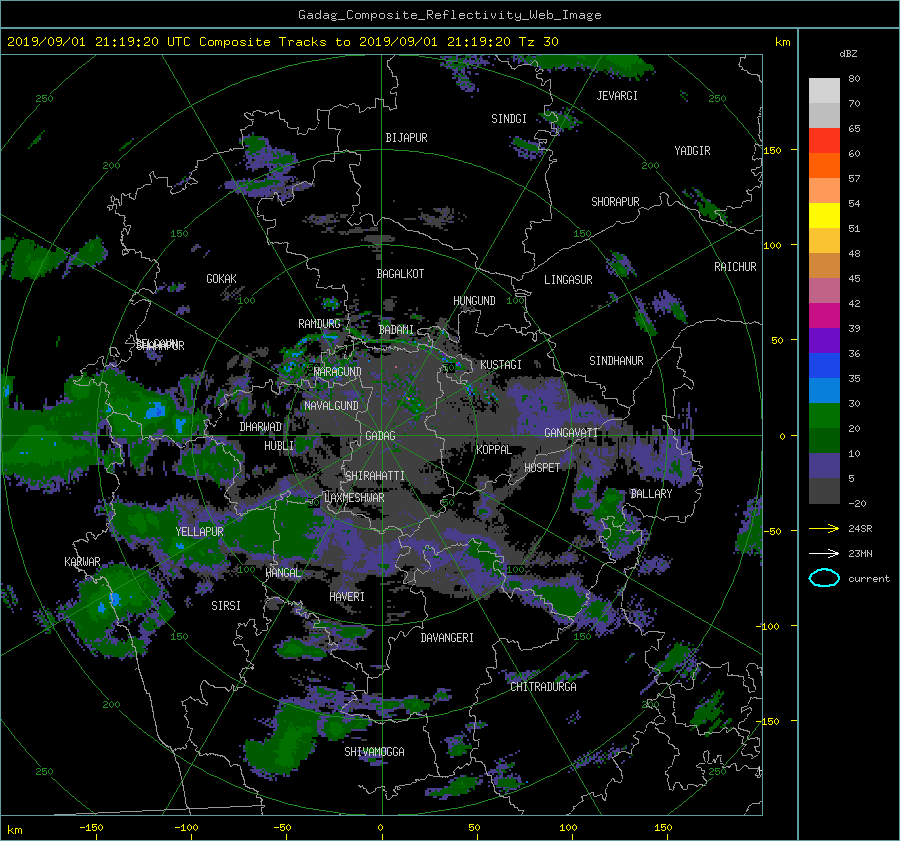Click the SINDHANUR city label
Screen dimensions: 900x841
point(616,361)
